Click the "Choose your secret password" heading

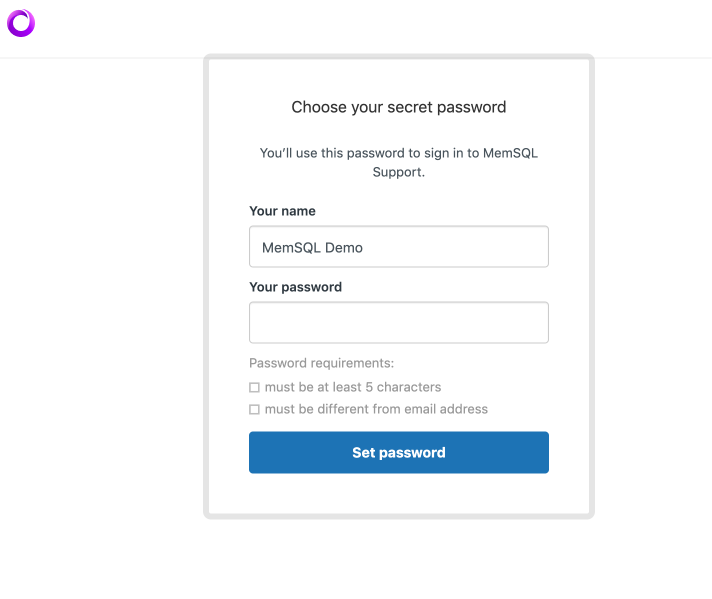pyautogui.click(x=398, y=107)
